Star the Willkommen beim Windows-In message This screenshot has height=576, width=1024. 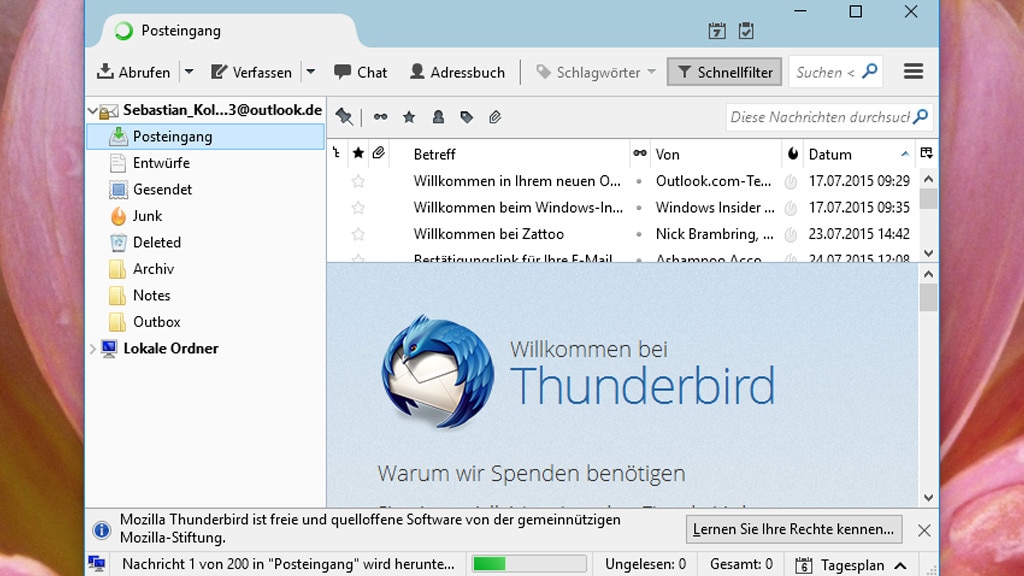point(358,208)
